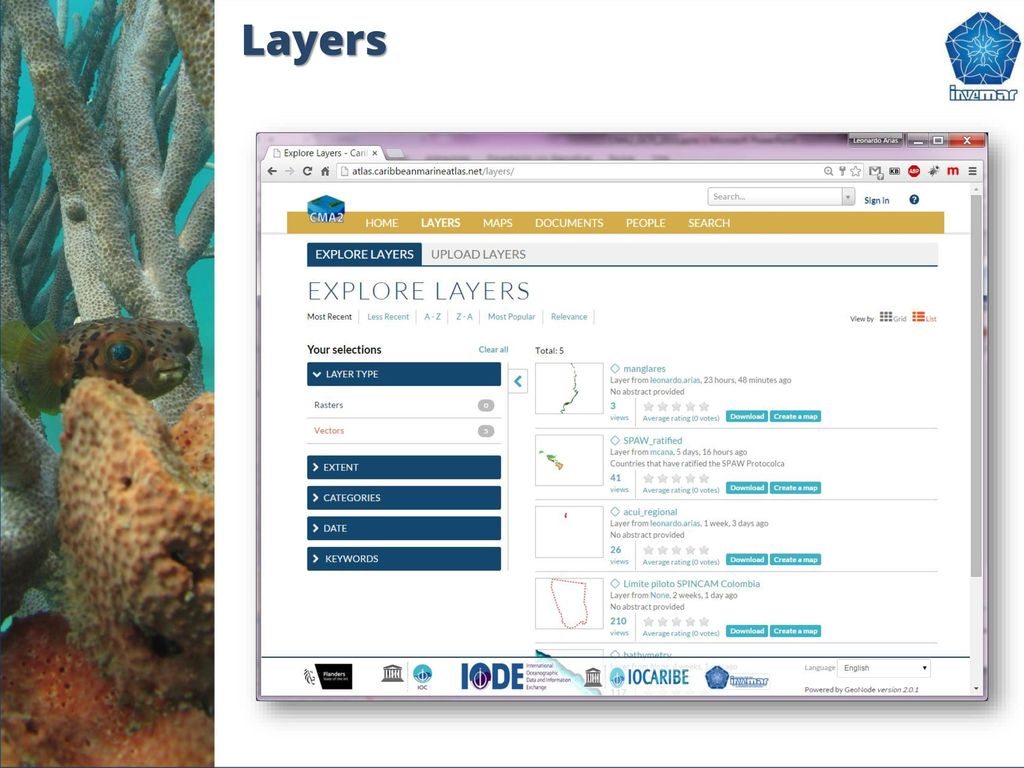Viewport: 1024px width, 768px height.
Task: Sort layers by Most Popular
Action: point(511,317)
